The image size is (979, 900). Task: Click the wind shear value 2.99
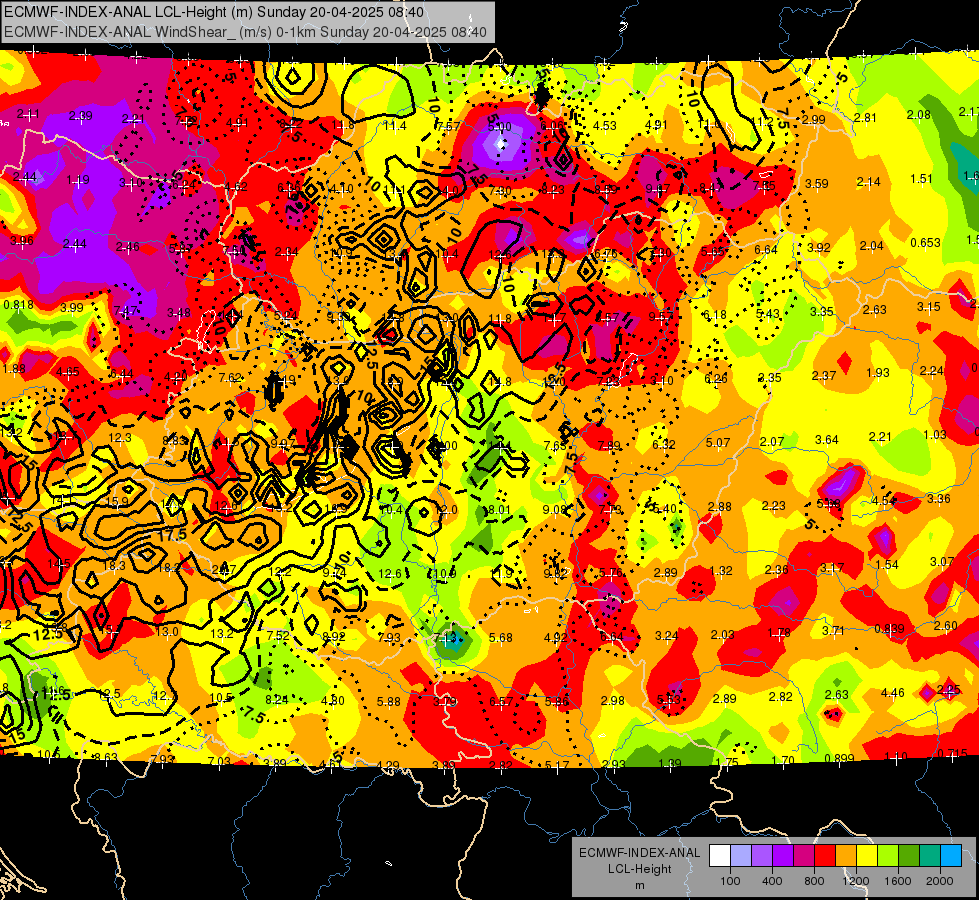click(x=814, y=120)
